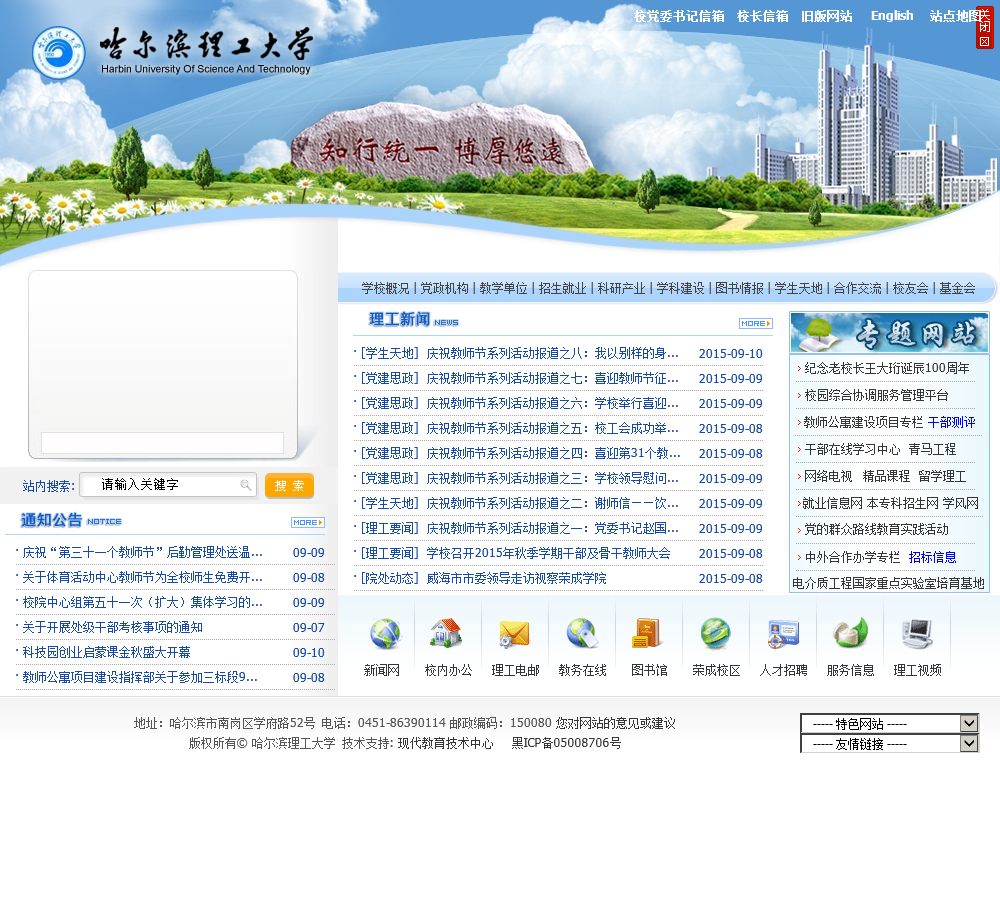Open 电介质工程国家重点实验室培育基地 link
The height and width of the screenshot is (909, 1000).
point(888,584)
